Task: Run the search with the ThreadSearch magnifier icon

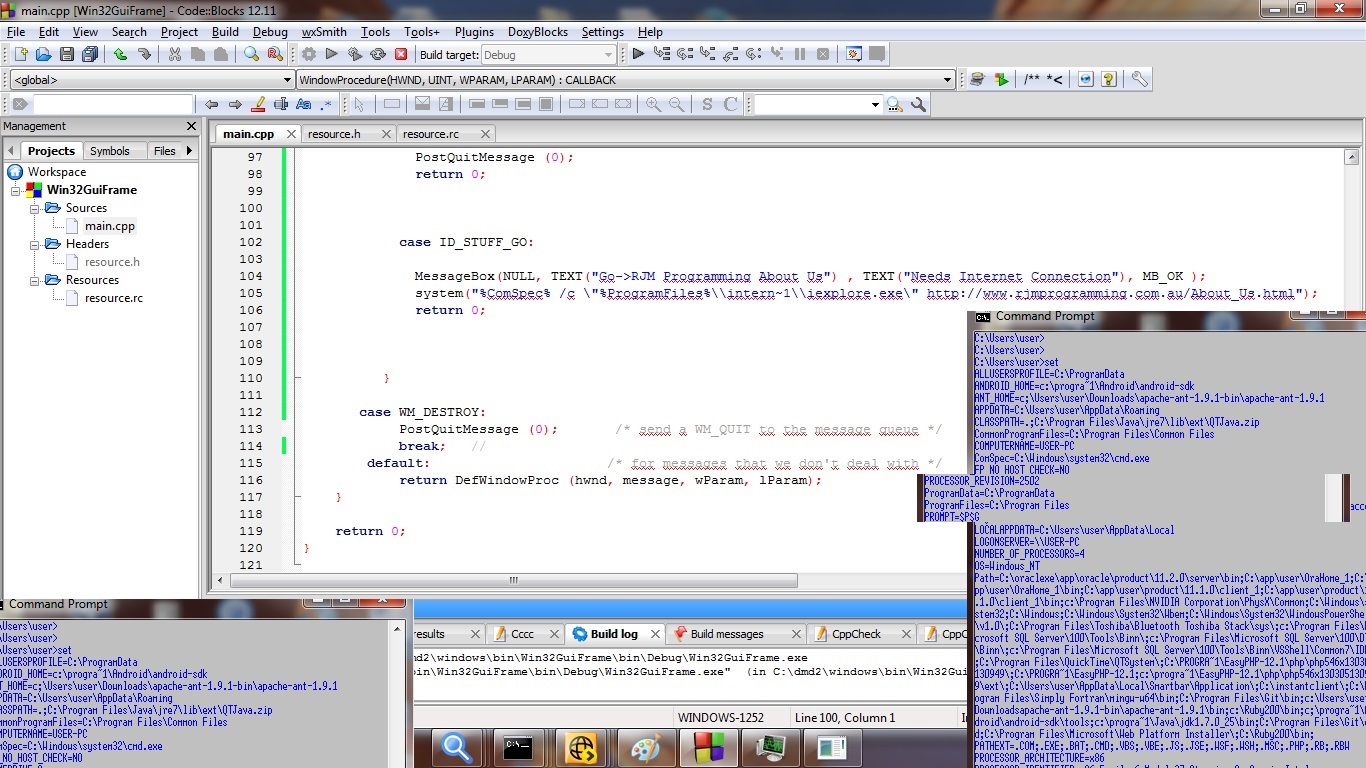Action: click(x=894, y=104)
